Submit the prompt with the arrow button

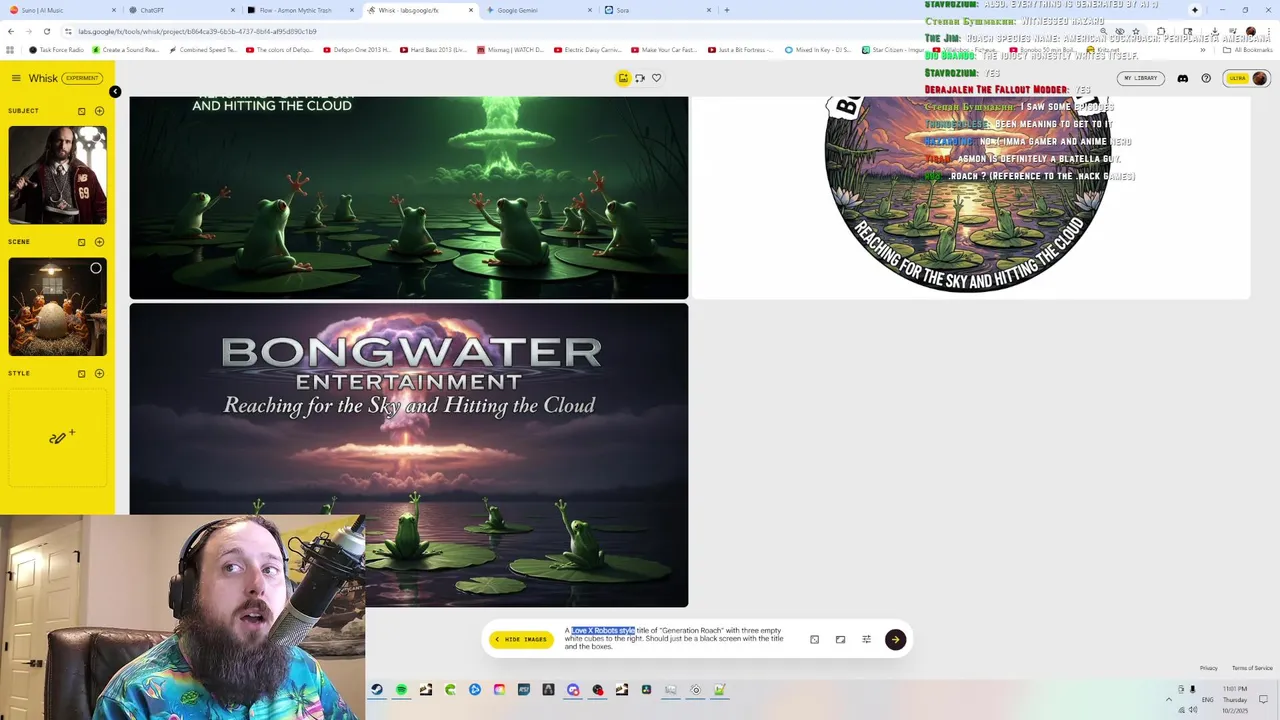(895, 639)
